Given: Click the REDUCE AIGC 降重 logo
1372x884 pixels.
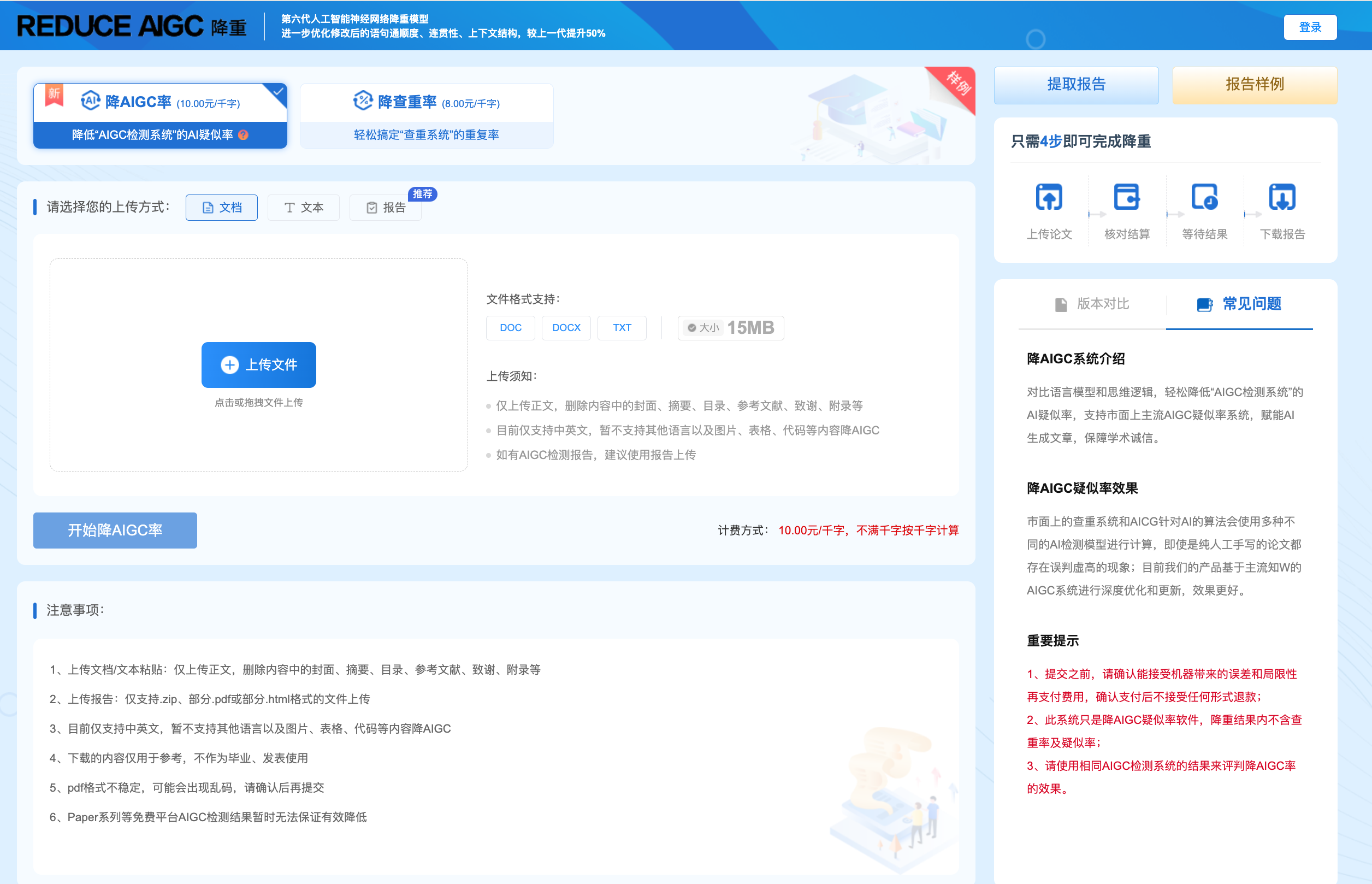Looking at the screenshot, I should [x=132, y=26].
